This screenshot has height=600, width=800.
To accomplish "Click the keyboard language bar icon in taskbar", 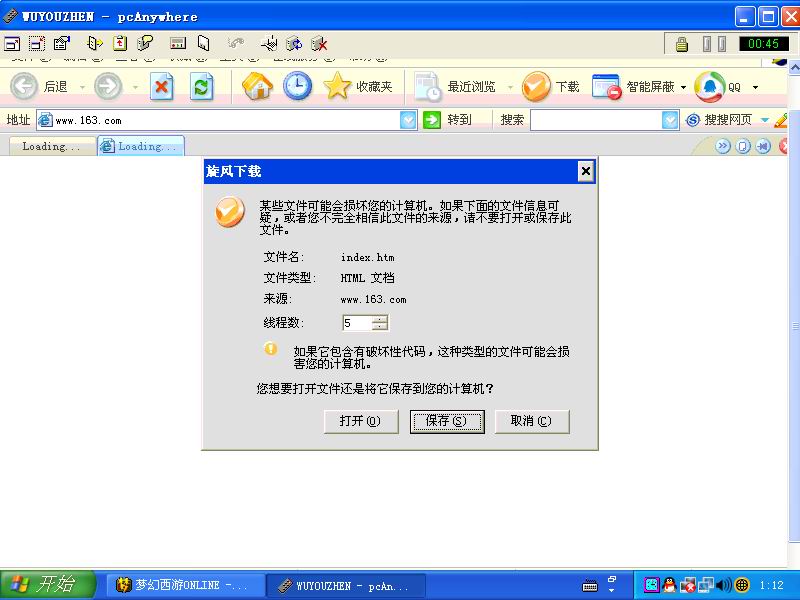I will (x=590, y=585).
